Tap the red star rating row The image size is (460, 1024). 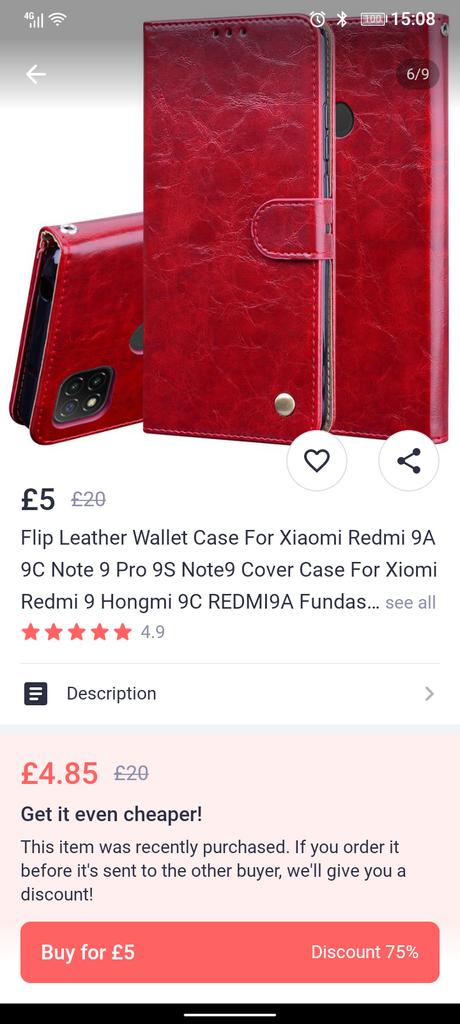[76, 632]
